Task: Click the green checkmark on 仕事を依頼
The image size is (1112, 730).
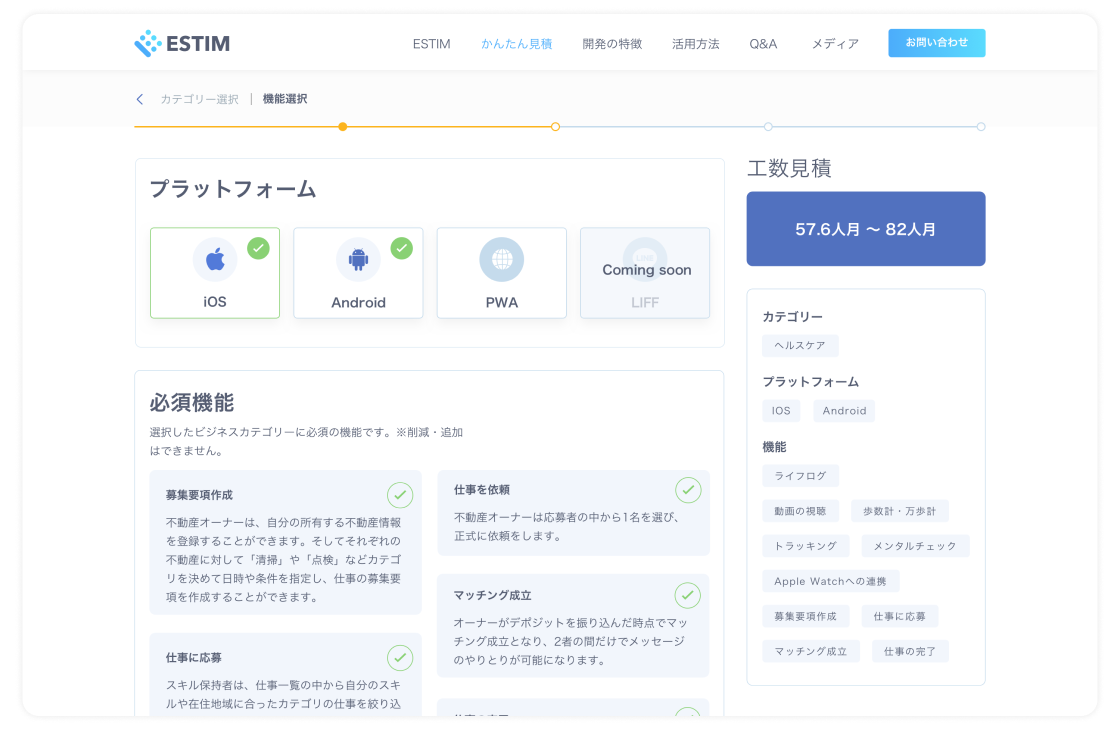Action: pyautogui.click(x=688, y=490)
